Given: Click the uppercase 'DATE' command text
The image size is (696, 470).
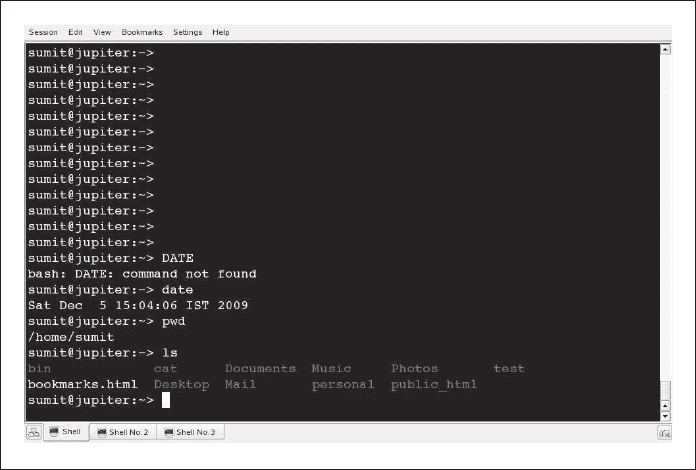Looking at the screenshot, I should click(x=178, y=258).
